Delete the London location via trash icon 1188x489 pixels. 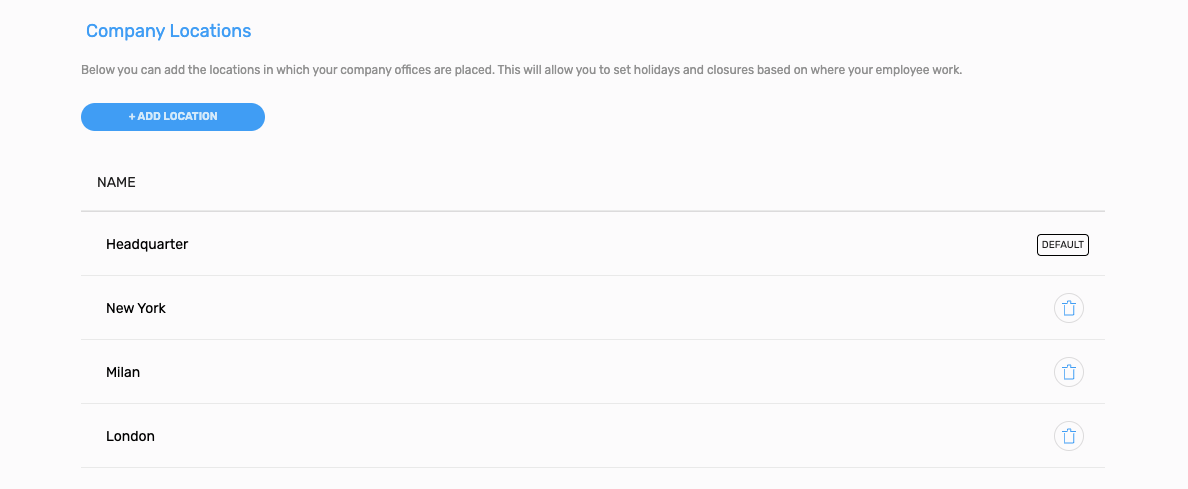[x=1068, y=436]
